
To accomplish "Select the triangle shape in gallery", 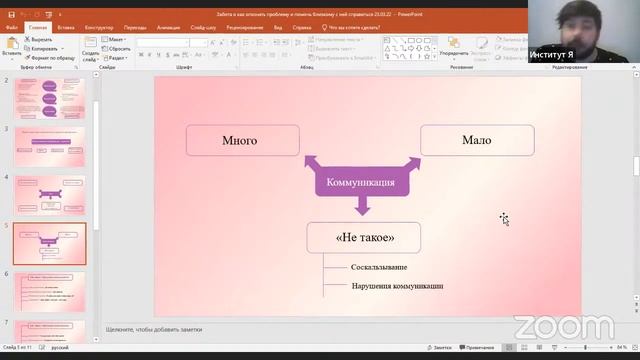I will 387,48.
